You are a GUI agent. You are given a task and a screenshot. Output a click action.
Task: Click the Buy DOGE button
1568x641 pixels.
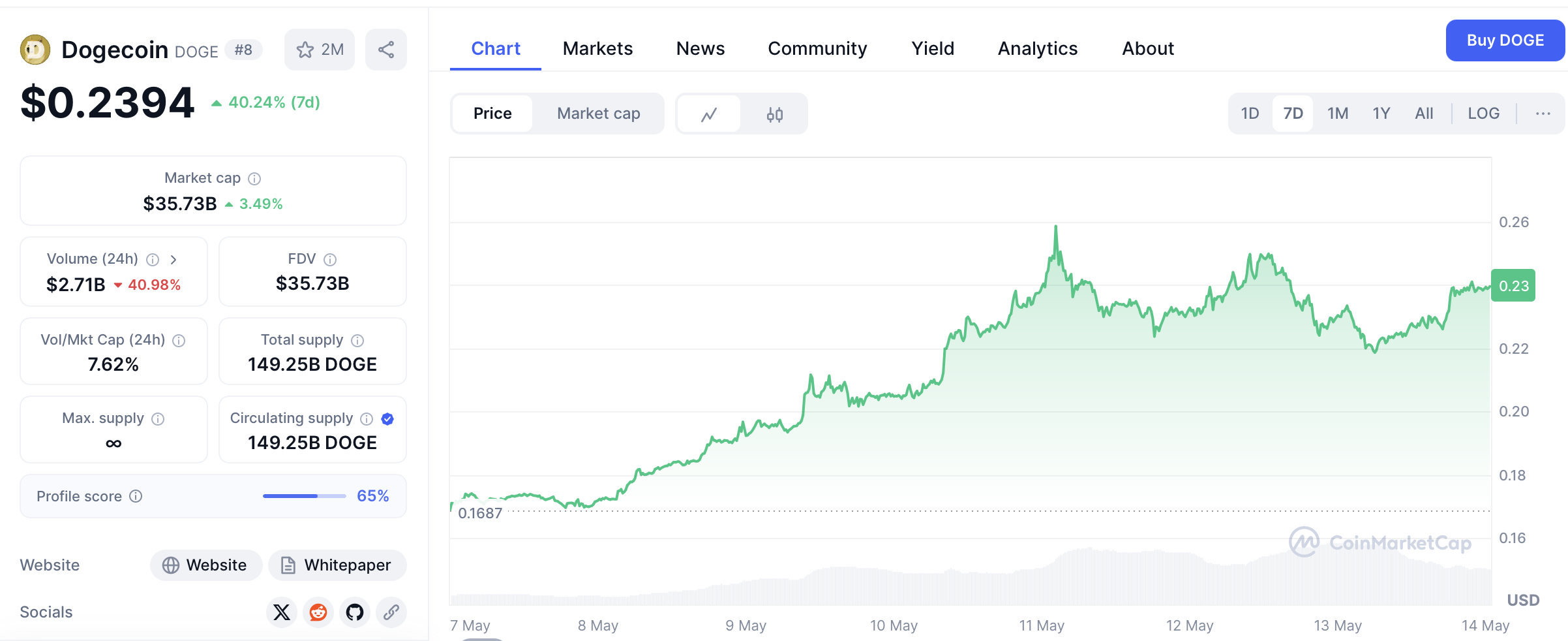click(x=1505, y=40)
